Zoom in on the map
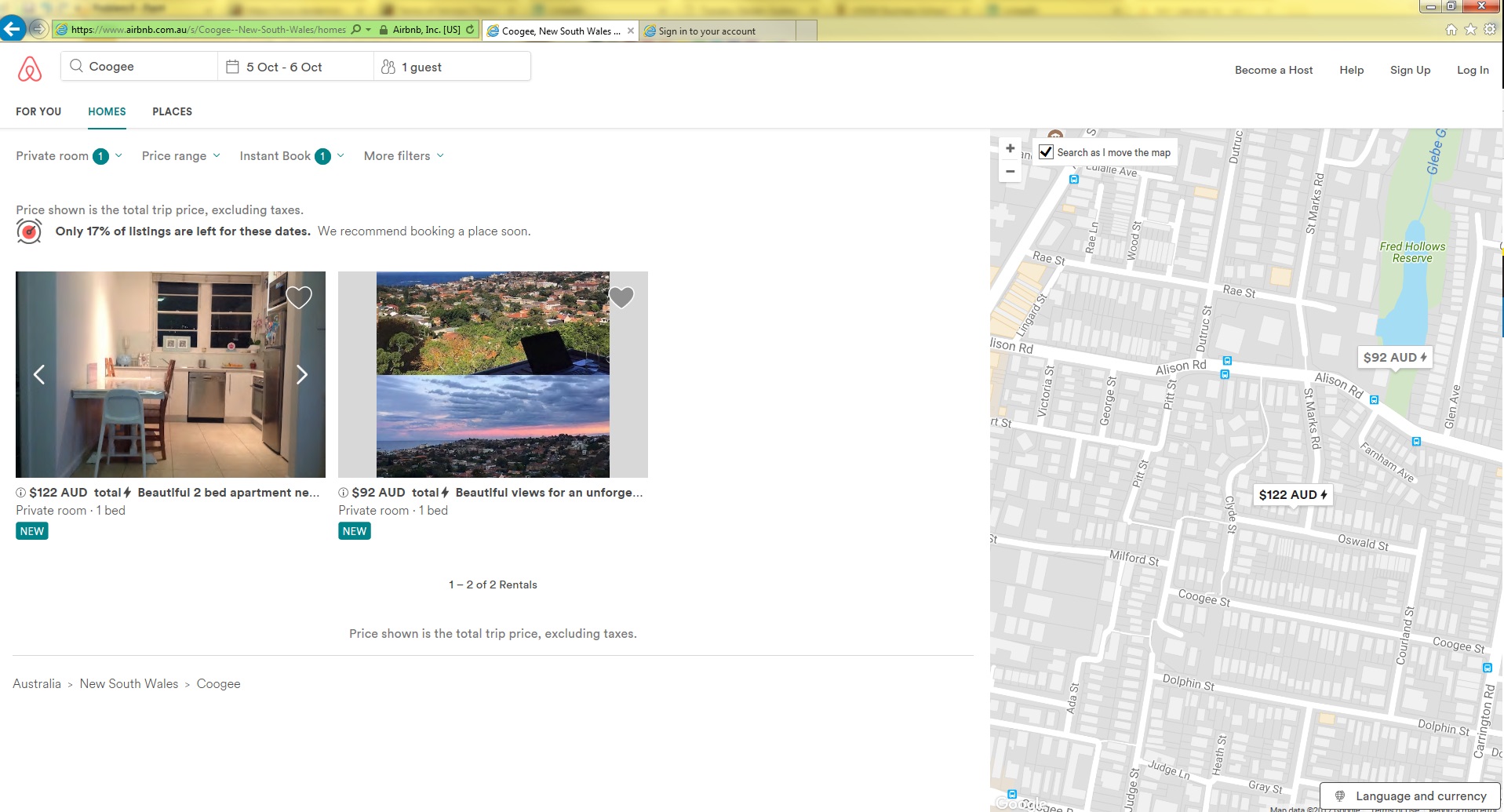This screenshot has height=812, width=1504. pos(1011,148)
